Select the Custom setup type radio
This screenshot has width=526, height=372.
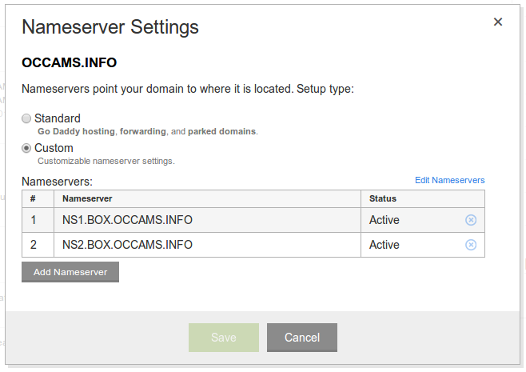[26, 148]
